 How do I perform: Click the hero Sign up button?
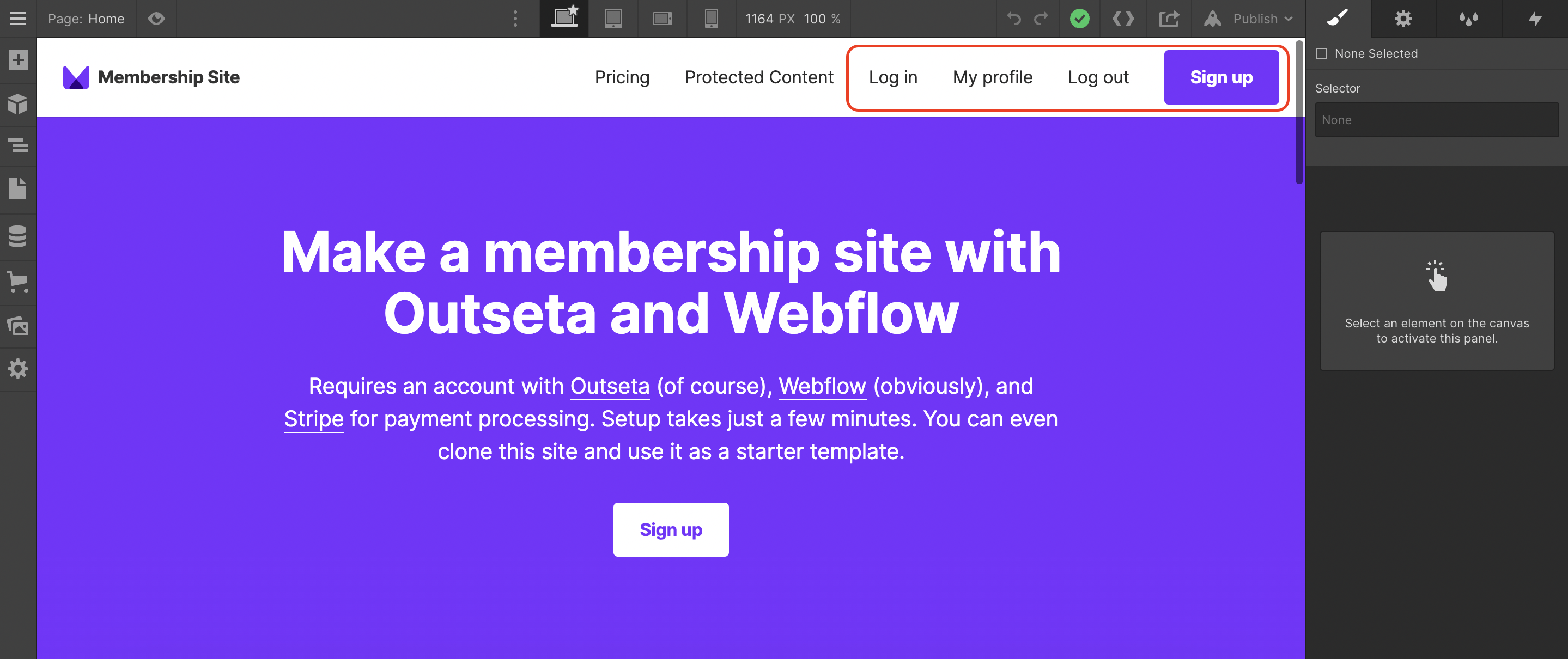tap(671, 529)
